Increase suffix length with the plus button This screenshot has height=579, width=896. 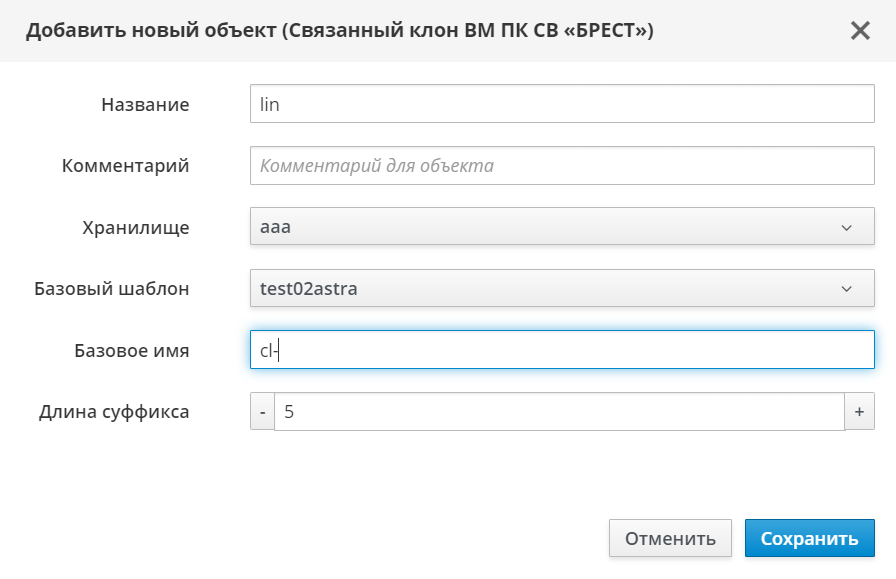pyautogui.click(x=860, y=412)
